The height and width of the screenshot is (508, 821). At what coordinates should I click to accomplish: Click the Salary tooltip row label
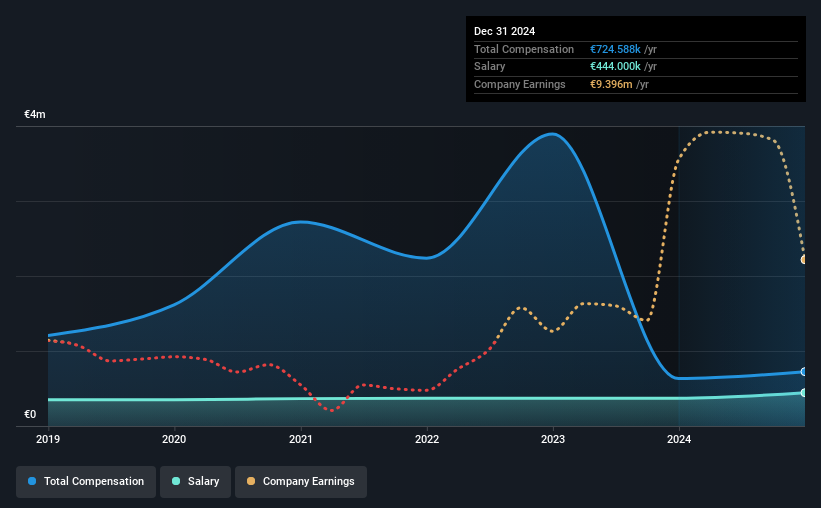(490, 67)
